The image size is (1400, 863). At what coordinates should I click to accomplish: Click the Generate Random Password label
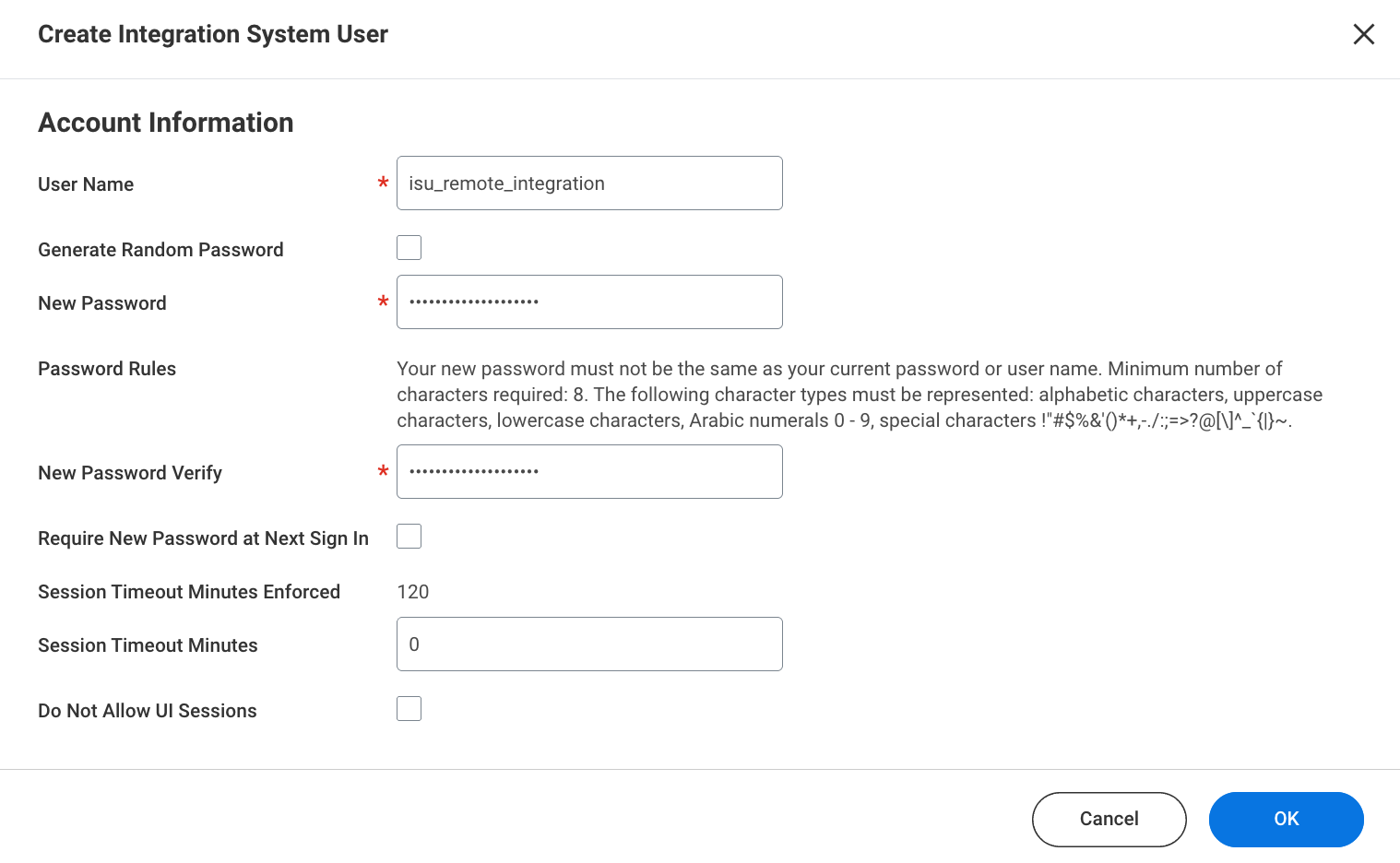(160, 249)
